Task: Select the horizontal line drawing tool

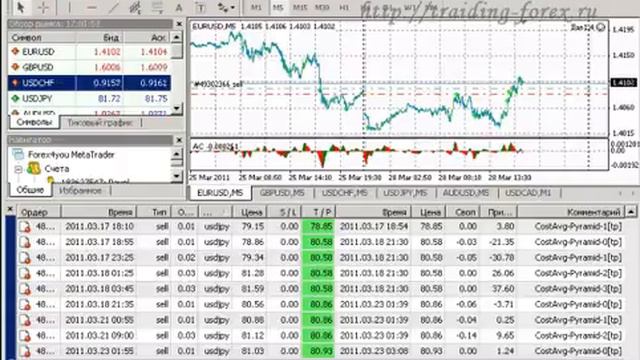Action: (91, 7)
